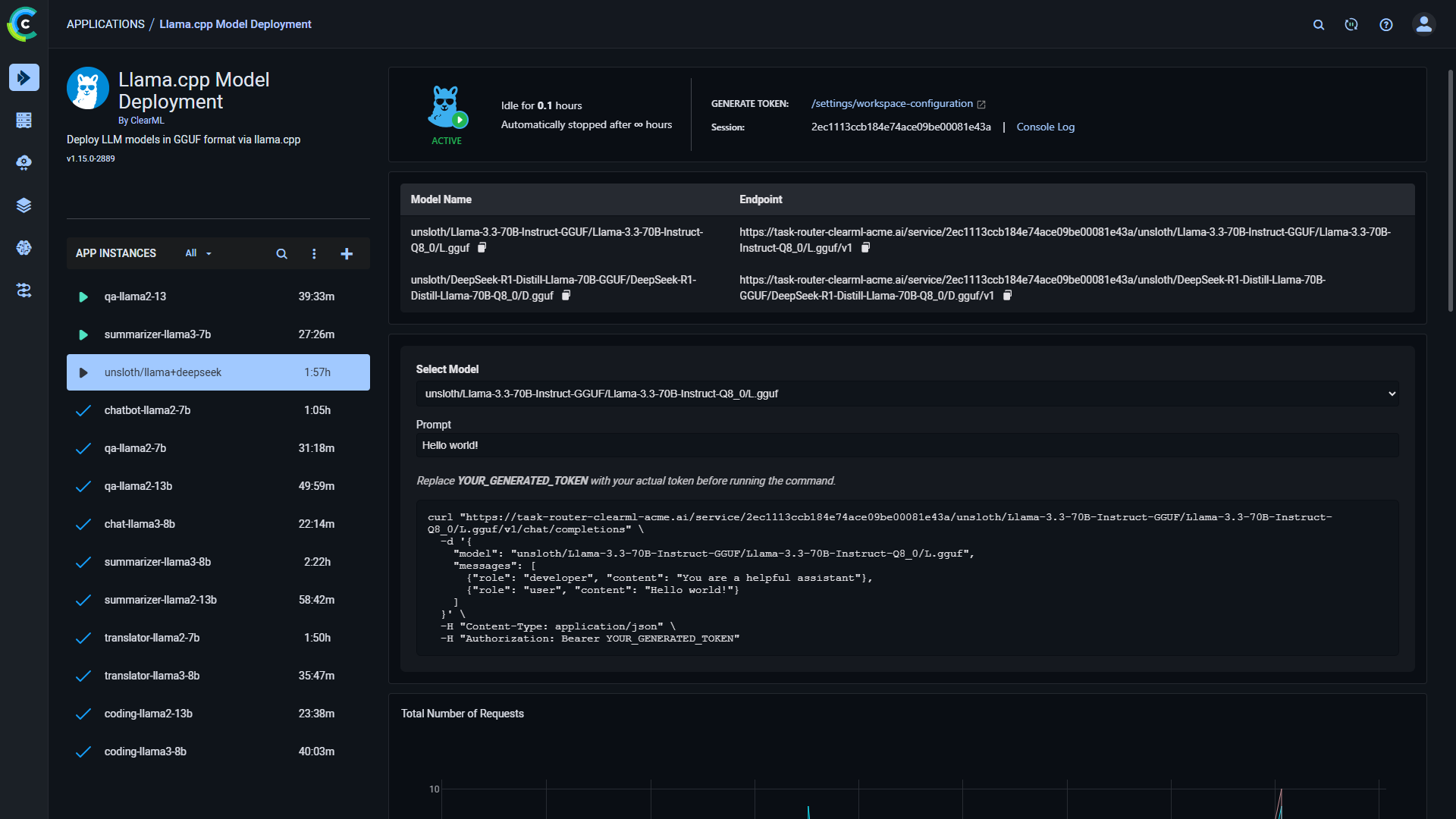Click the stop toggle for qa-llama2-13 instance

(83, 297)
